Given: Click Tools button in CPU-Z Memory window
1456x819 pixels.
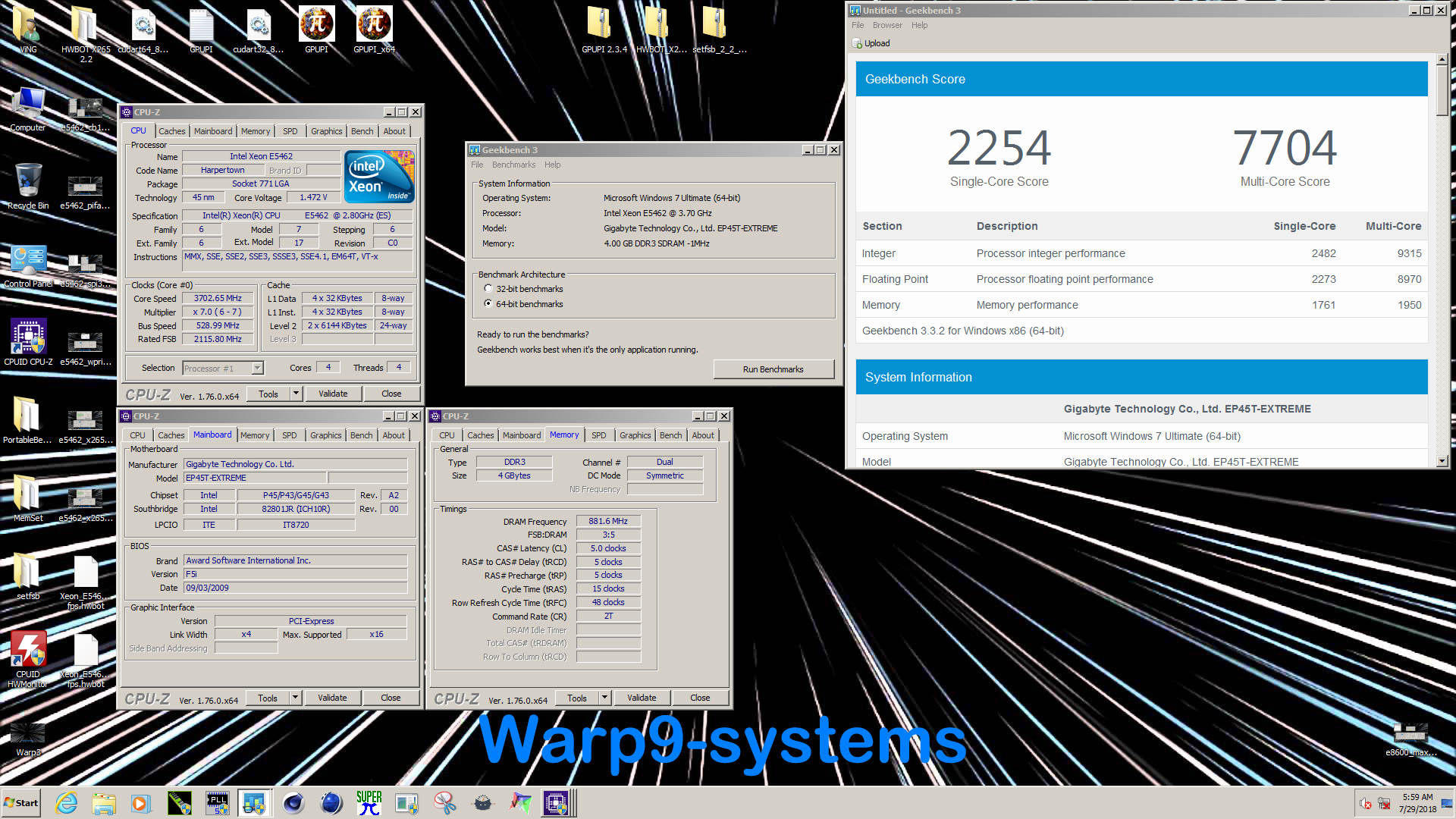Looking at the screenshot, I should click(577, 698).
